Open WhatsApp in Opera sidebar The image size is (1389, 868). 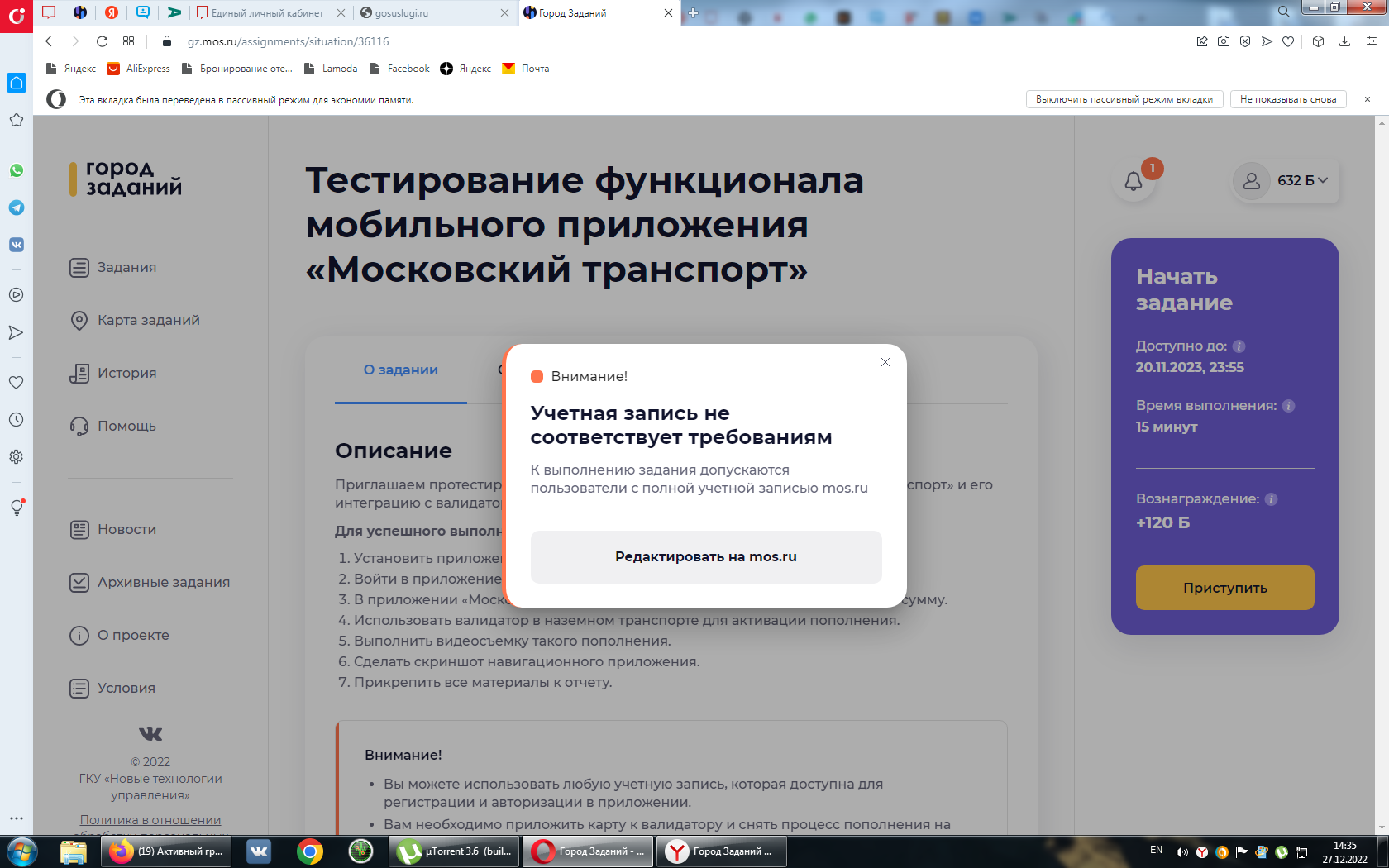(17, 170)
